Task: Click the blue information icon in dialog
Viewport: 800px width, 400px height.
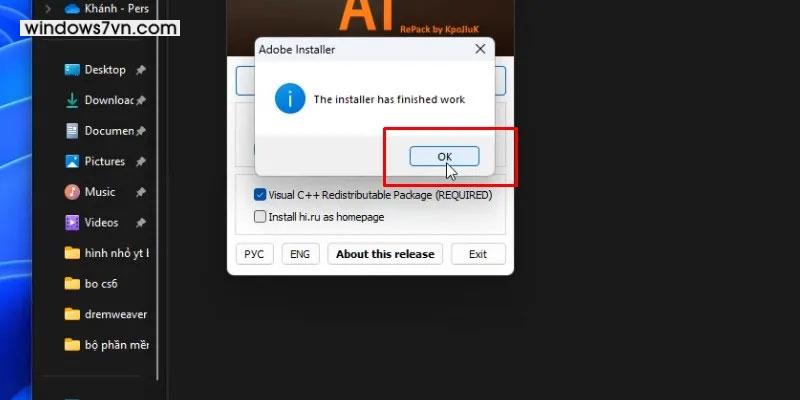Action: [290, 98]
